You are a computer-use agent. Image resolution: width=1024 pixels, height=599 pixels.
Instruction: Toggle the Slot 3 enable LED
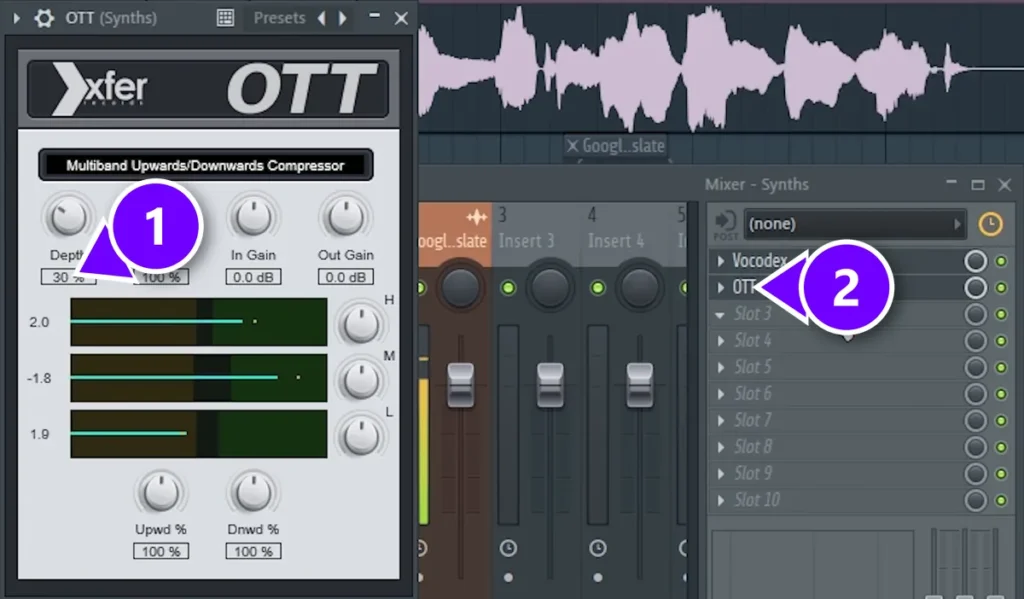point(1001,314)
